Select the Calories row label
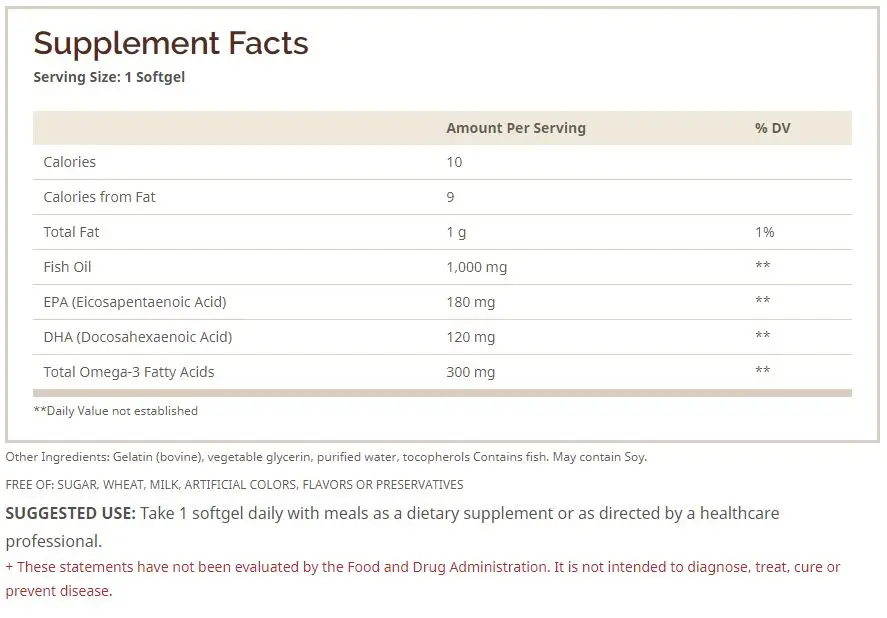Screen dimensions: 887x618 (x=70, y=162)
